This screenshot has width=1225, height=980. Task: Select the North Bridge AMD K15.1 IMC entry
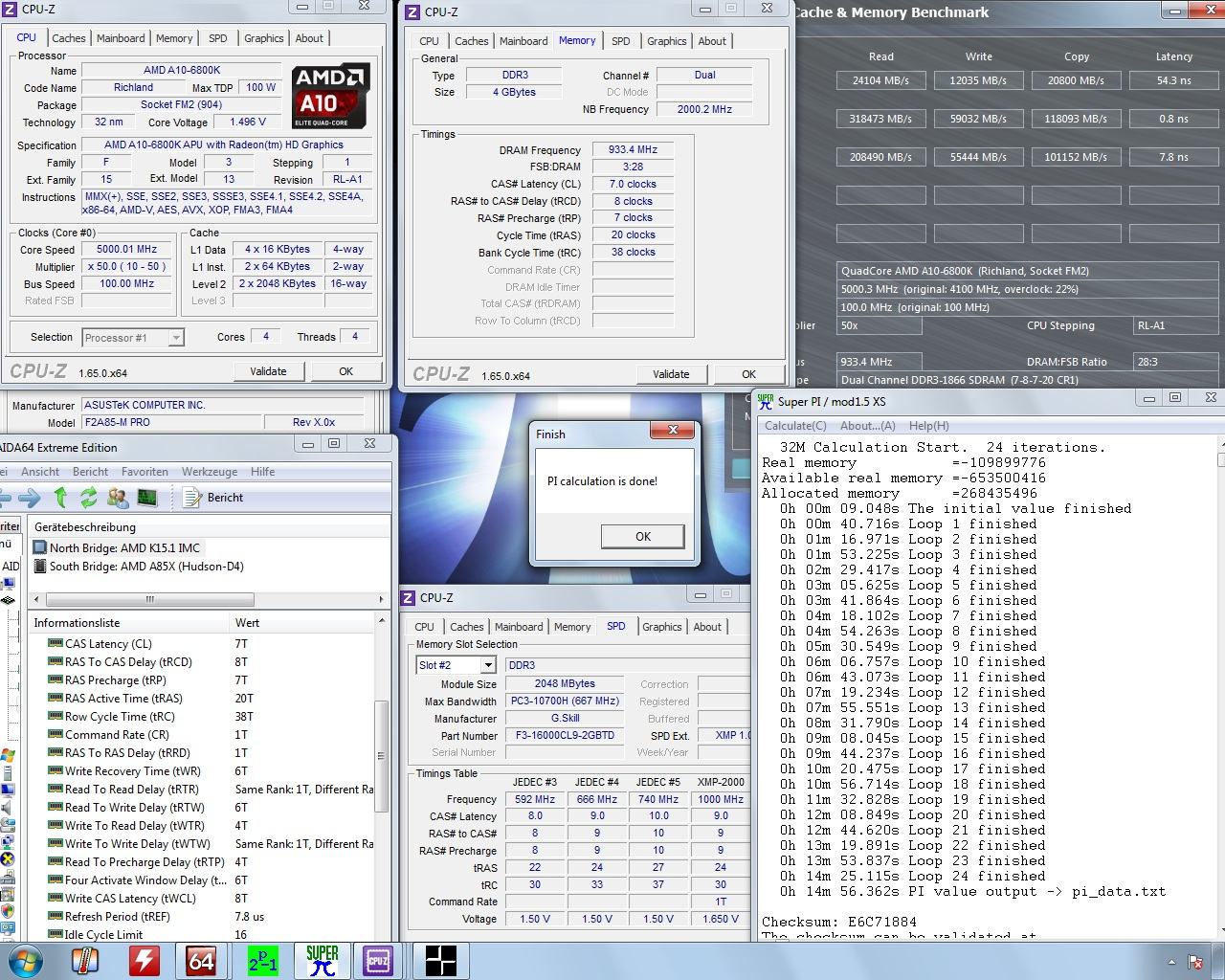(124, 548)
